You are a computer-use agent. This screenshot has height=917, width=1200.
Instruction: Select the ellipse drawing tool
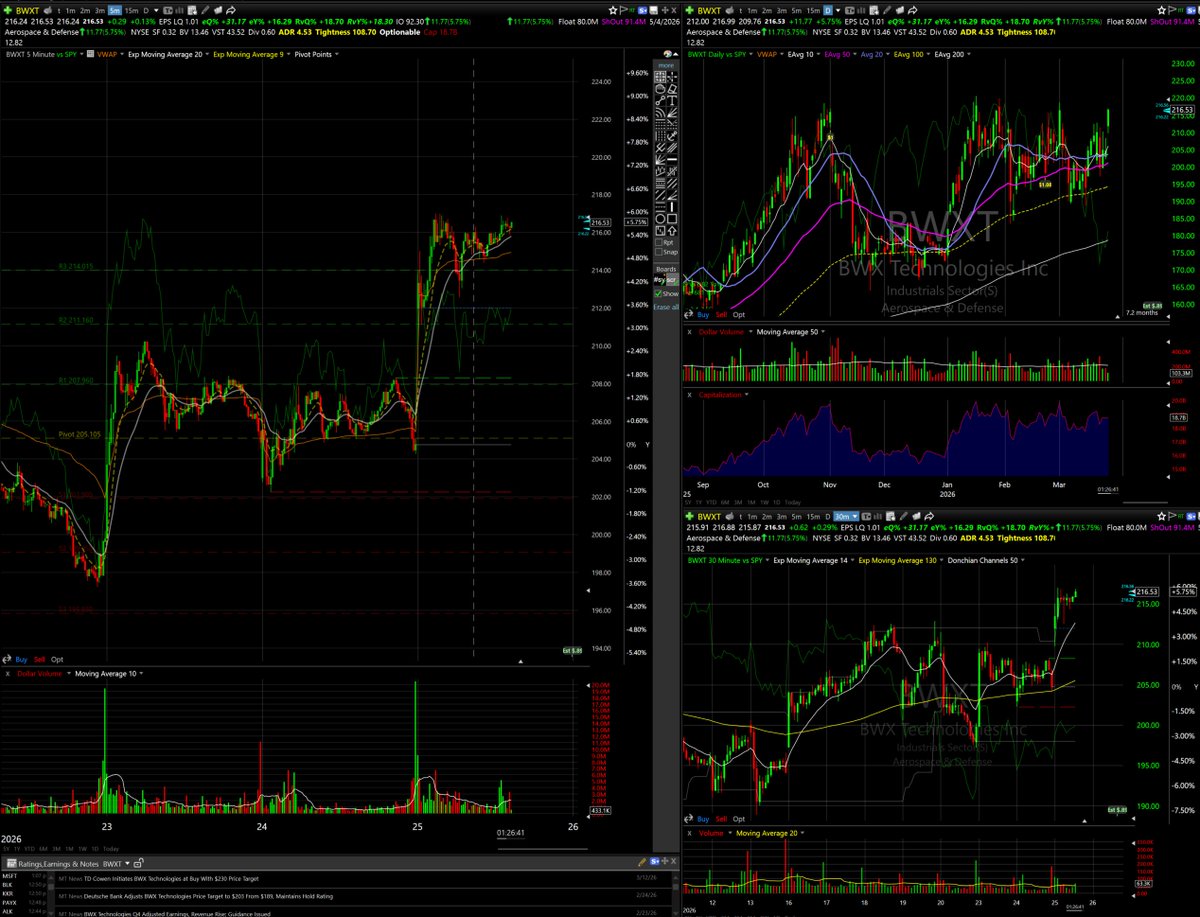coord(660,219)
